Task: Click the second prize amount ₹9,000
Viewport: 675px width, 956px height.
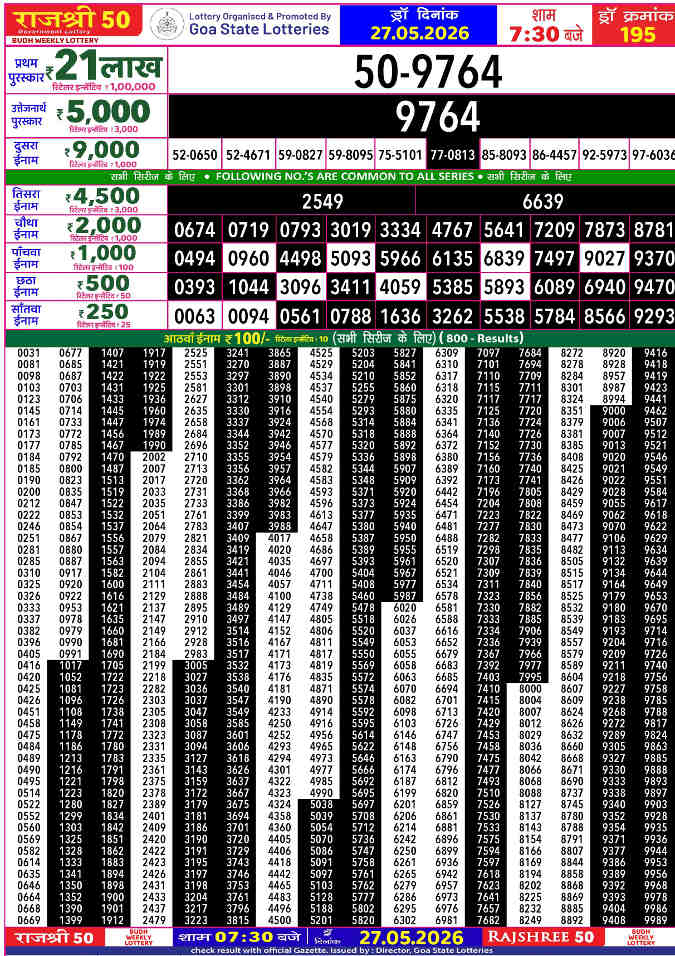Action: 102,150
